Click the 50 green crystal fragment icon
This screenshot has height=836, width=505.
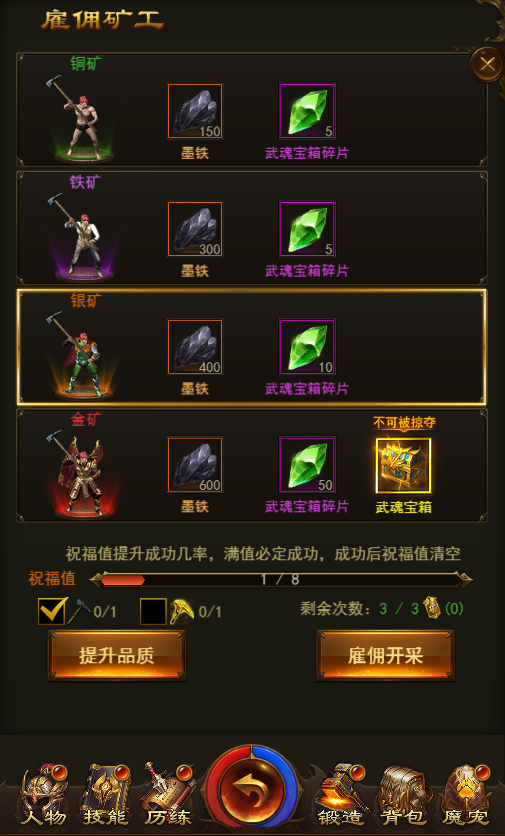tap(308, 465)
